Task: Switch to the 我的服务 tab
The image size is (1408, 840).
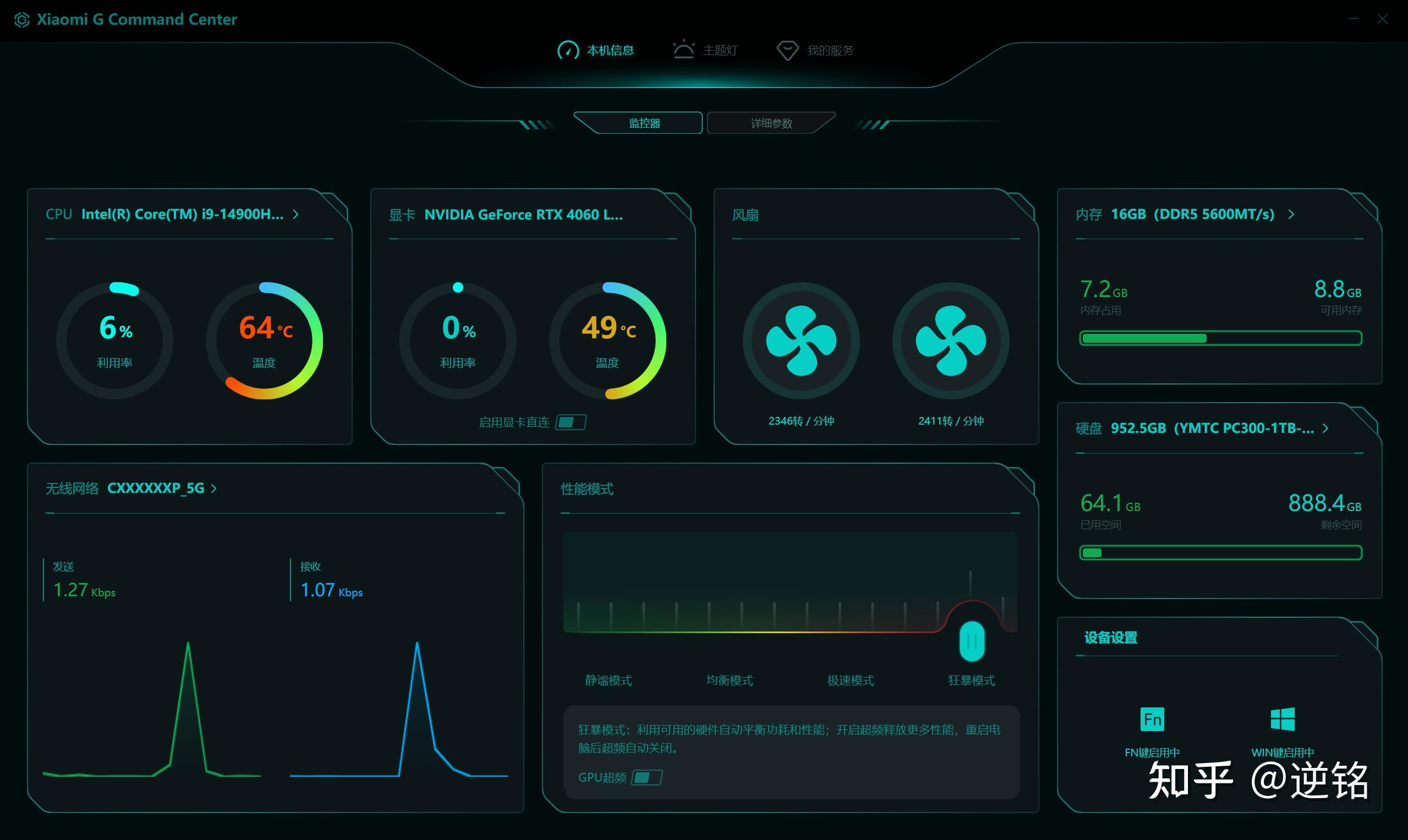Action: (815, 51)
